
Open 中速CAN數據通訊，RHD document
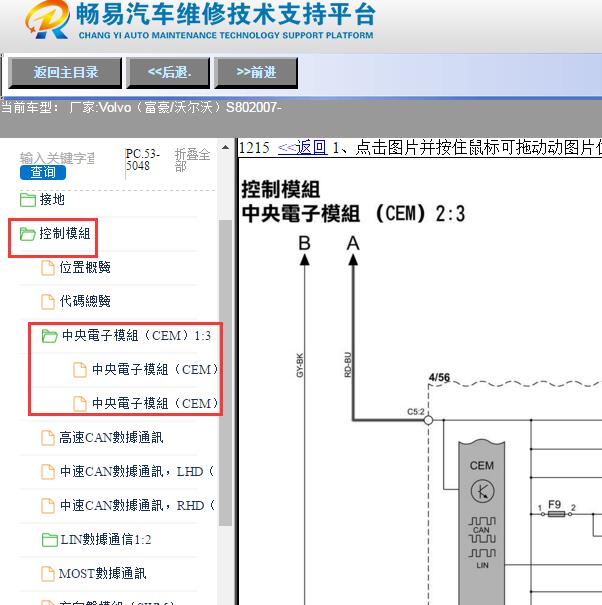point(137,505)
